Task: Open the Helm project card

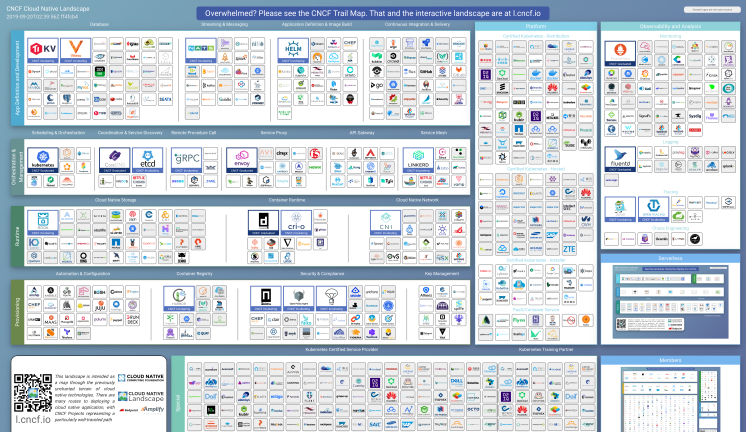Action: 293,50
